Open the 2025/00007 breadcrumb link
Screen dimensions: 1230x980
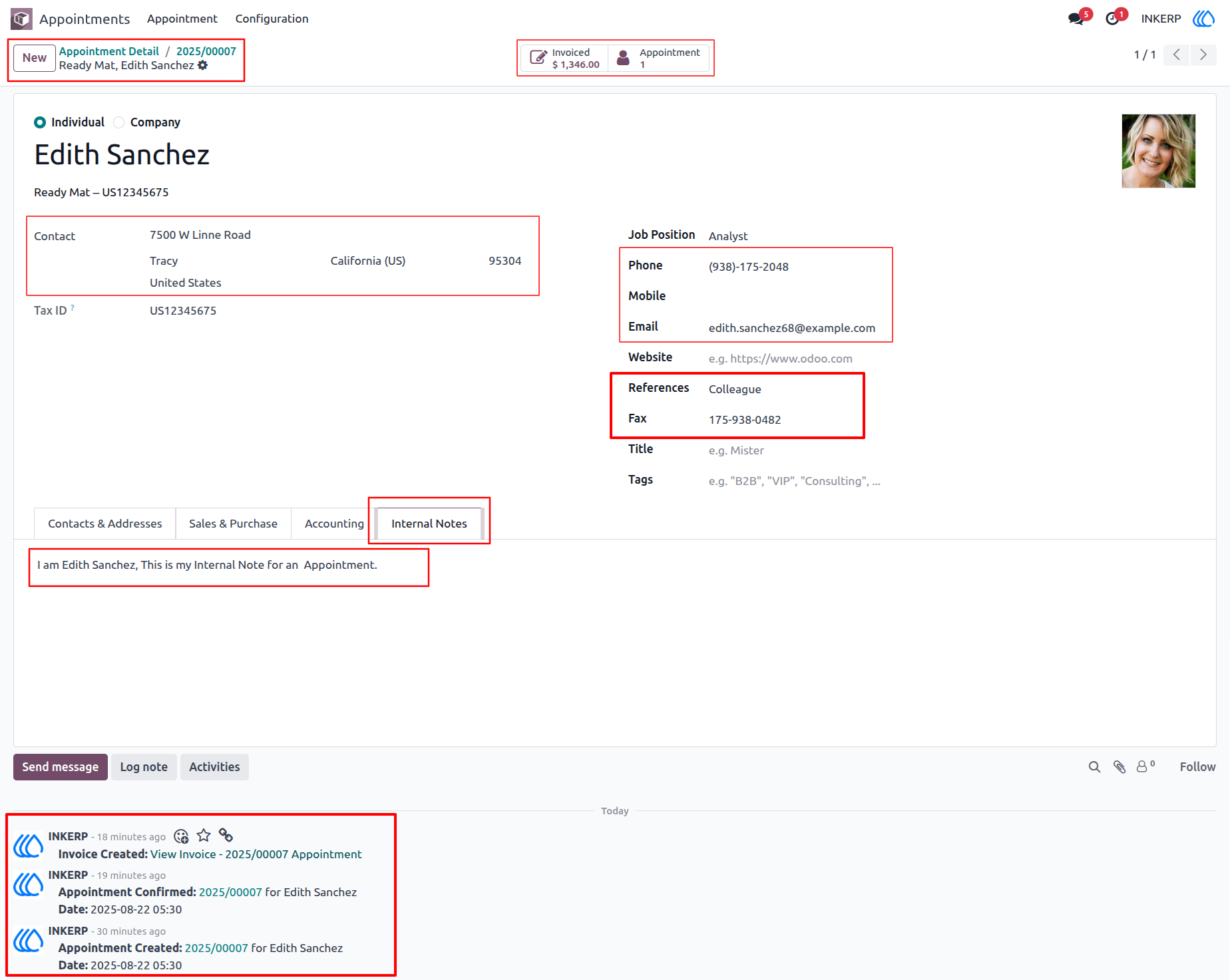click(x=206, y=51)
